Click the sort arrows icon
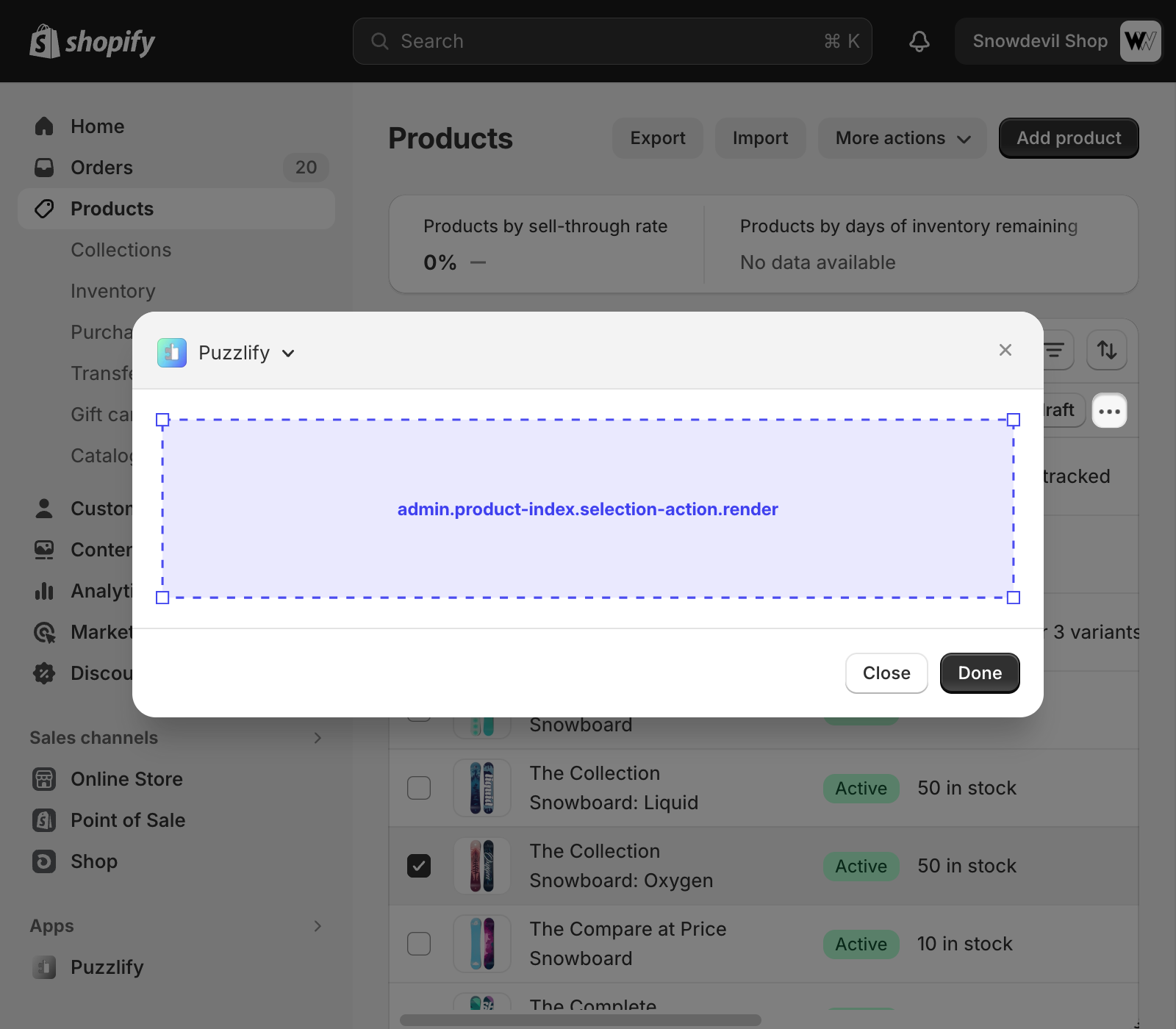 click(1107, 350)
